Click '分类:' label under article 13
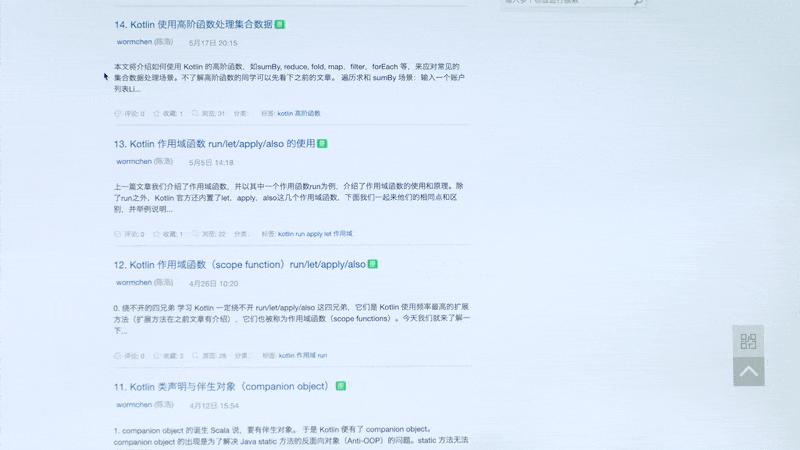The width and height of the screenshot is (800, 450). (x=241, y=234)
